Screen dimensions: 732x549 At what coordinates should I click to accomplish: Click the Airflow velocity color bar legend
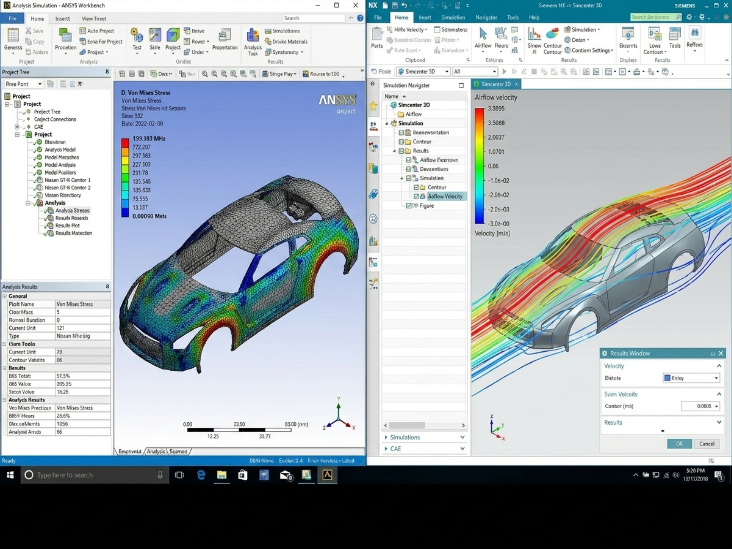479,166
